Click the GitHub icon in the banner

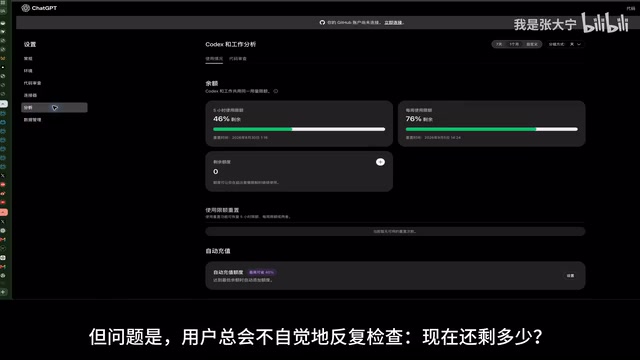[322, 22]
